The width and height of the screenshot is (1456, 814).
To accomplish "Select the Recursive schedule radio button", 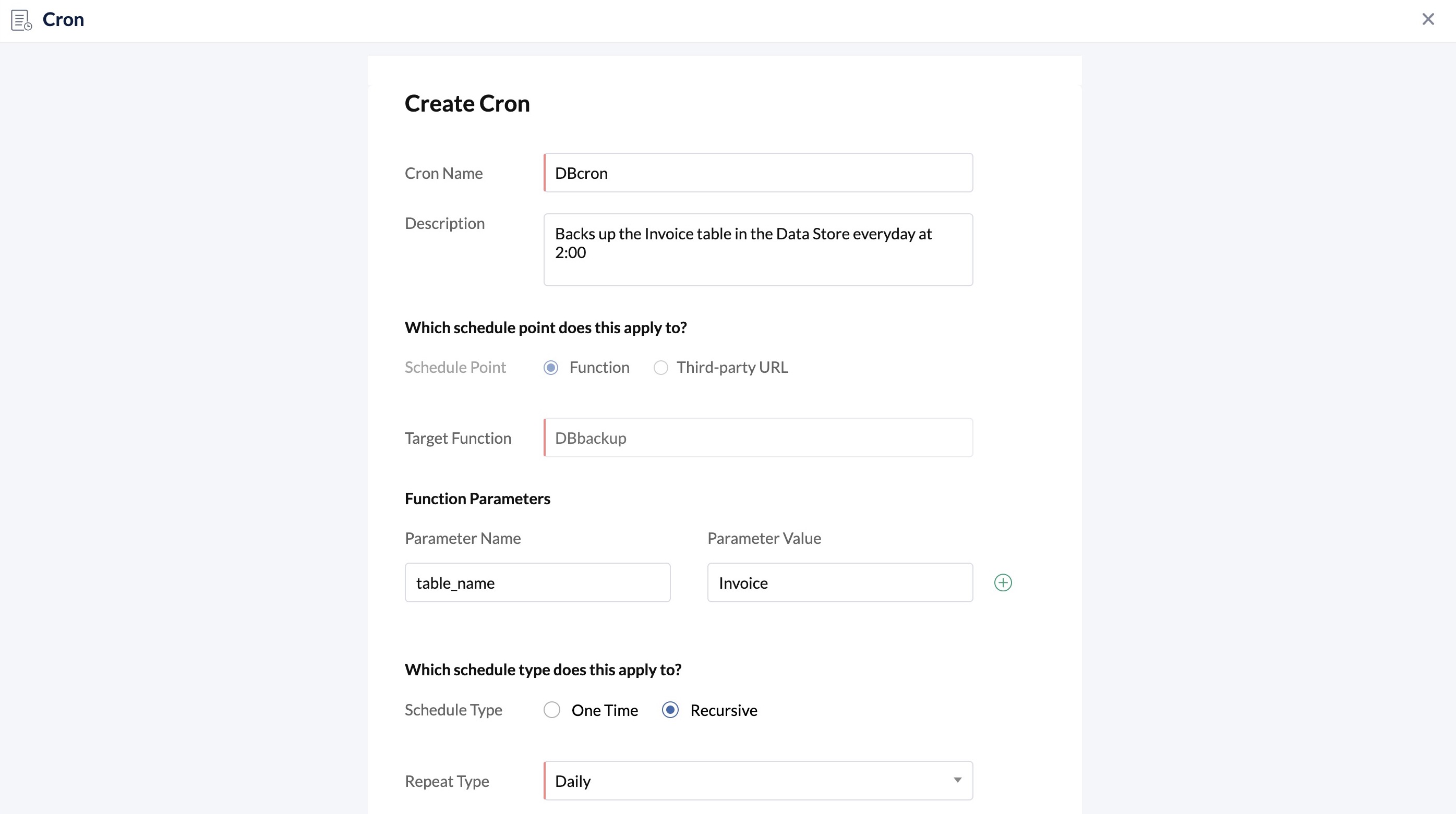I will click(x=670, y=710).
